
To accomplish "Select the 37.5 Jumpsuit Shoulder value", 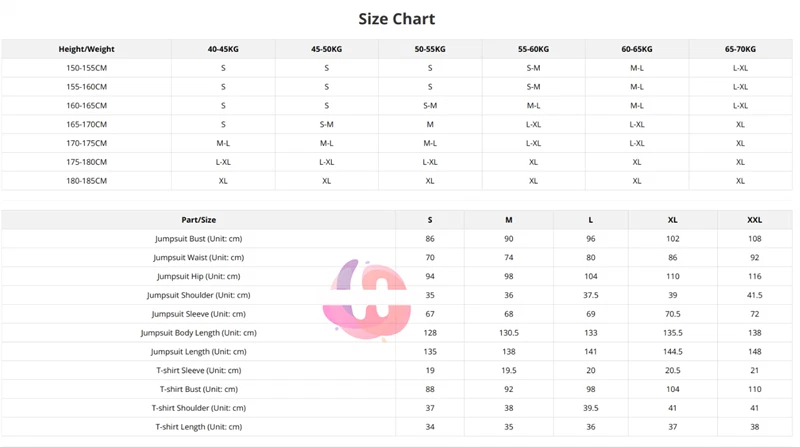I will pyautogui.click(x=591, y=295).
